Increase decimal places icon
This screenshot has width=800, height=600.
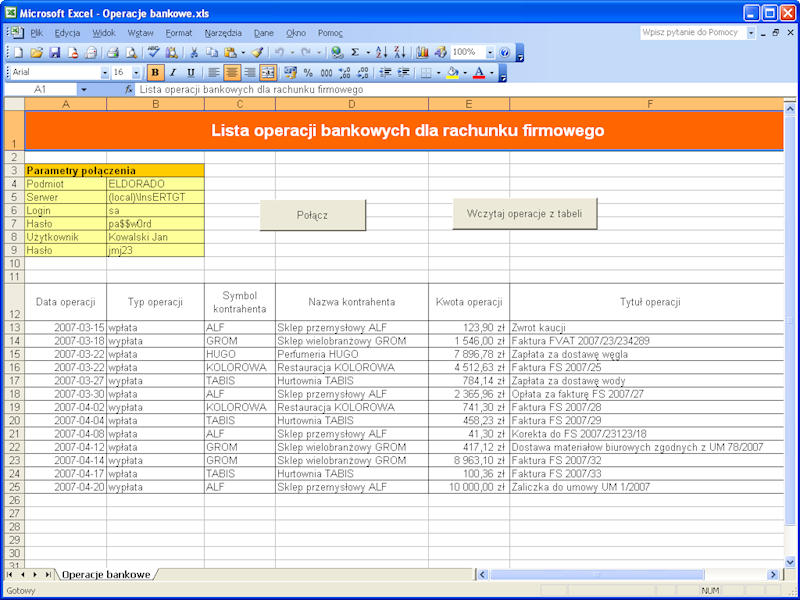point(344,73)
